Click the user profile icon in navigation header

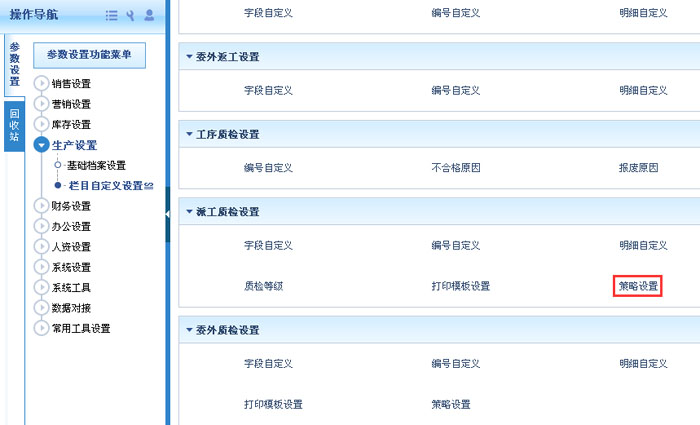coord(149,15)
